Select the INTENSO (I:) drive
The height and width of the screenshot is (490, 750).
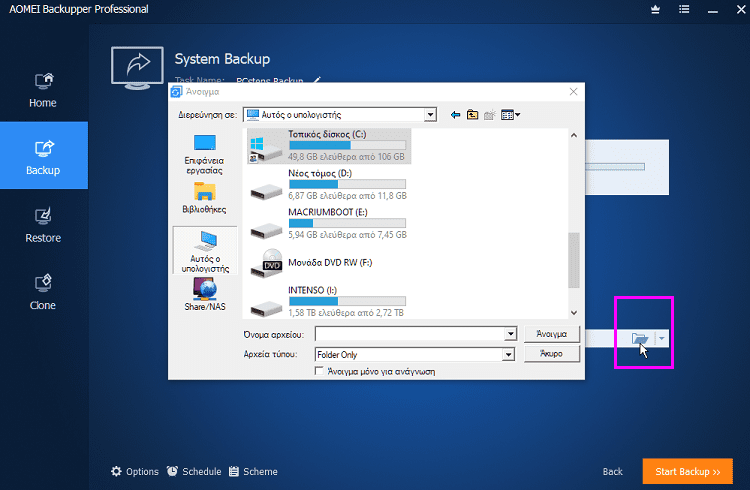click(x=329, y=301)
